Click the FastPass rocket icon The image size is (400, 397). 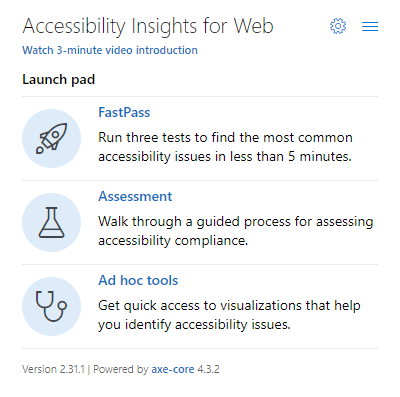pyautogui.click(x=52, y=138)
